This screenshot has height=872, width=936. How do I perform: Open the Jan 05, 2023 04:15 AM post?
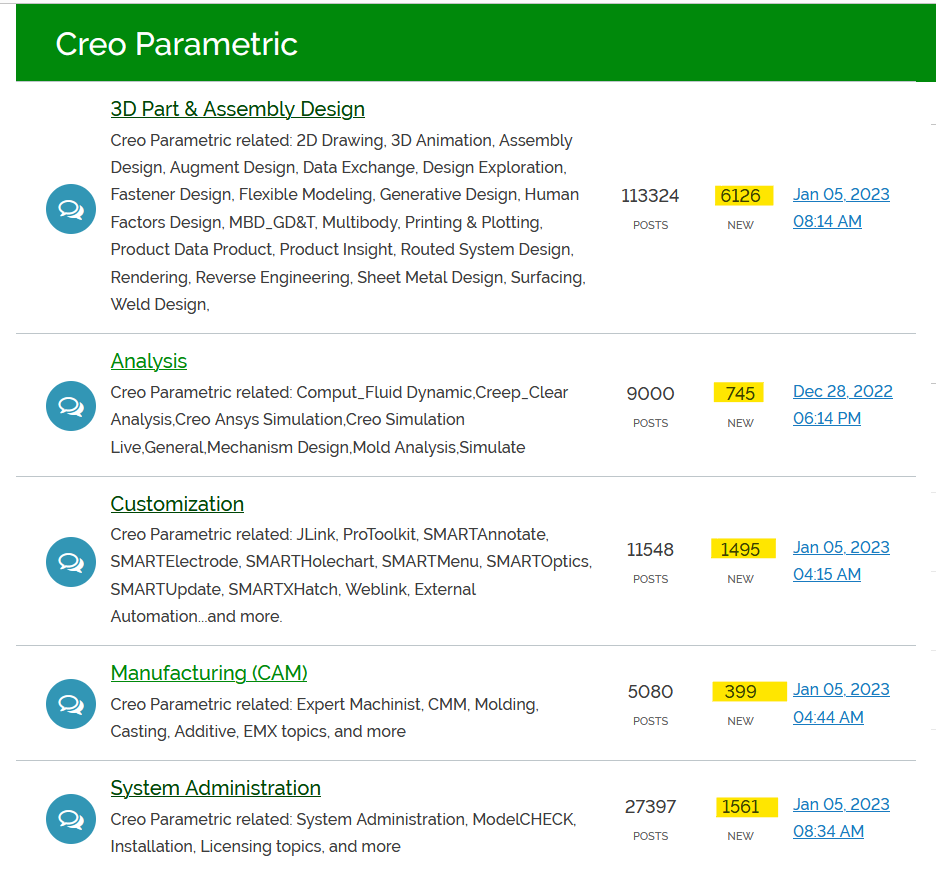841,561
